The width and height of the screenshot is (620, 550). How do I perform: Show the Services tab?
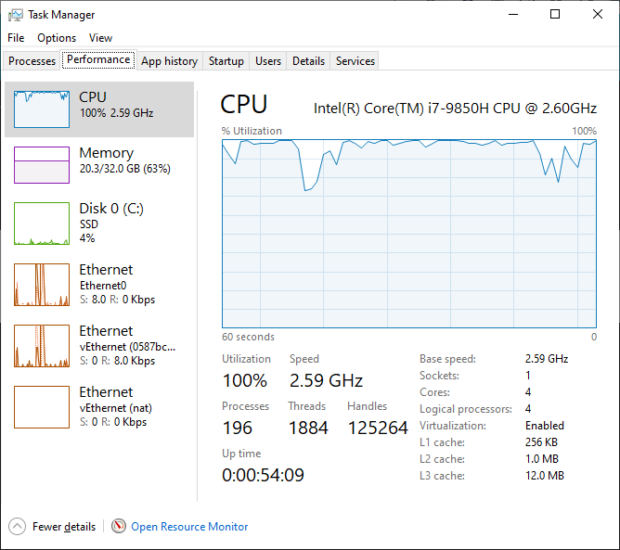(355, 61)
